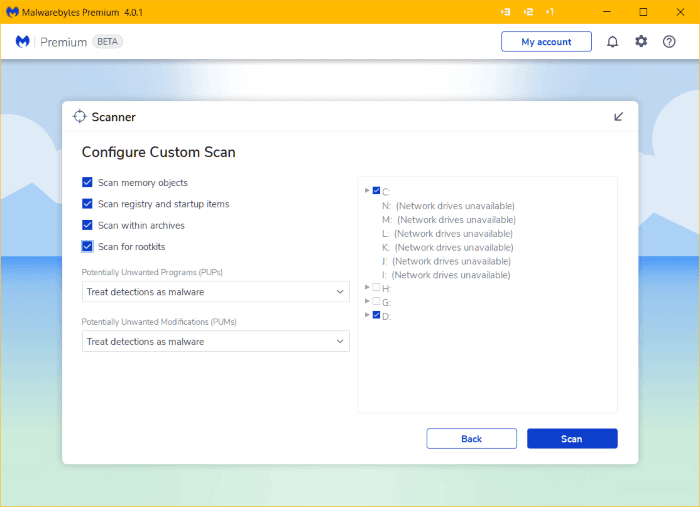Expand the D: drive tree node

tap(367, 315)
